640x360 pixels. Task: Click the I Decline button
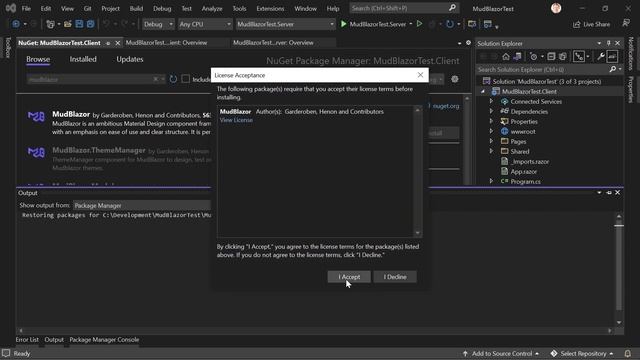pos(395,277)
